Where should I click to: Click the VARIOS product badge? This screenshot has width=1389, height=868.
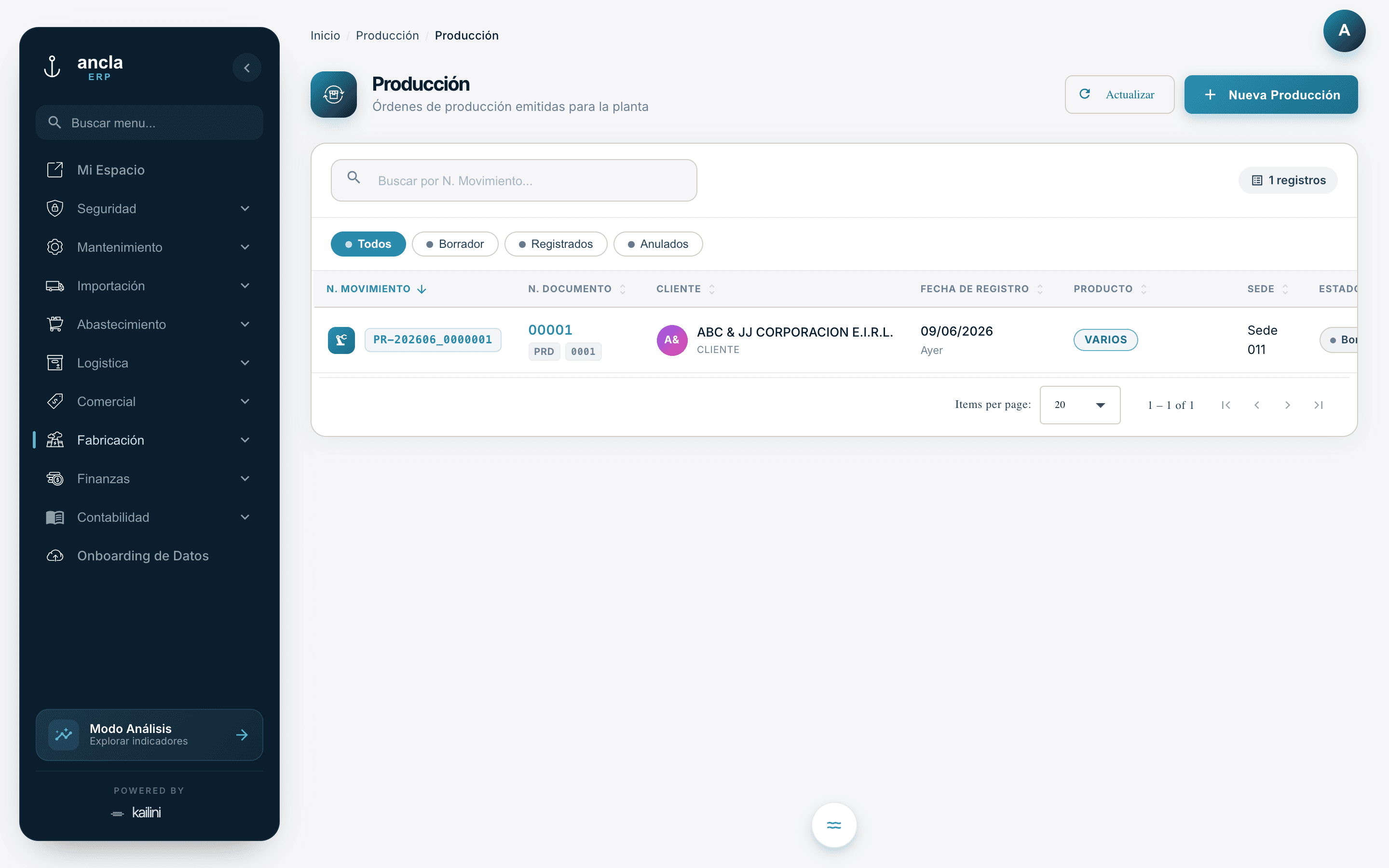click(x=1106, y=340)
